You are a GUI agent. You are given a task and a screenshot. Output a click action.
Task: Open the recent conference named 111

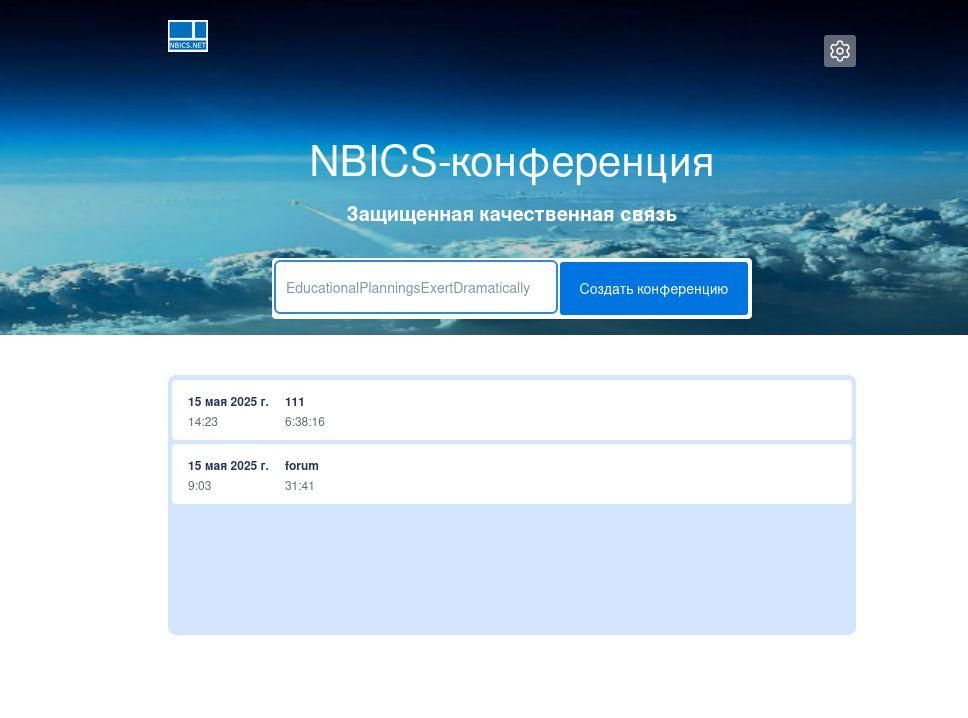pos(294,402)
